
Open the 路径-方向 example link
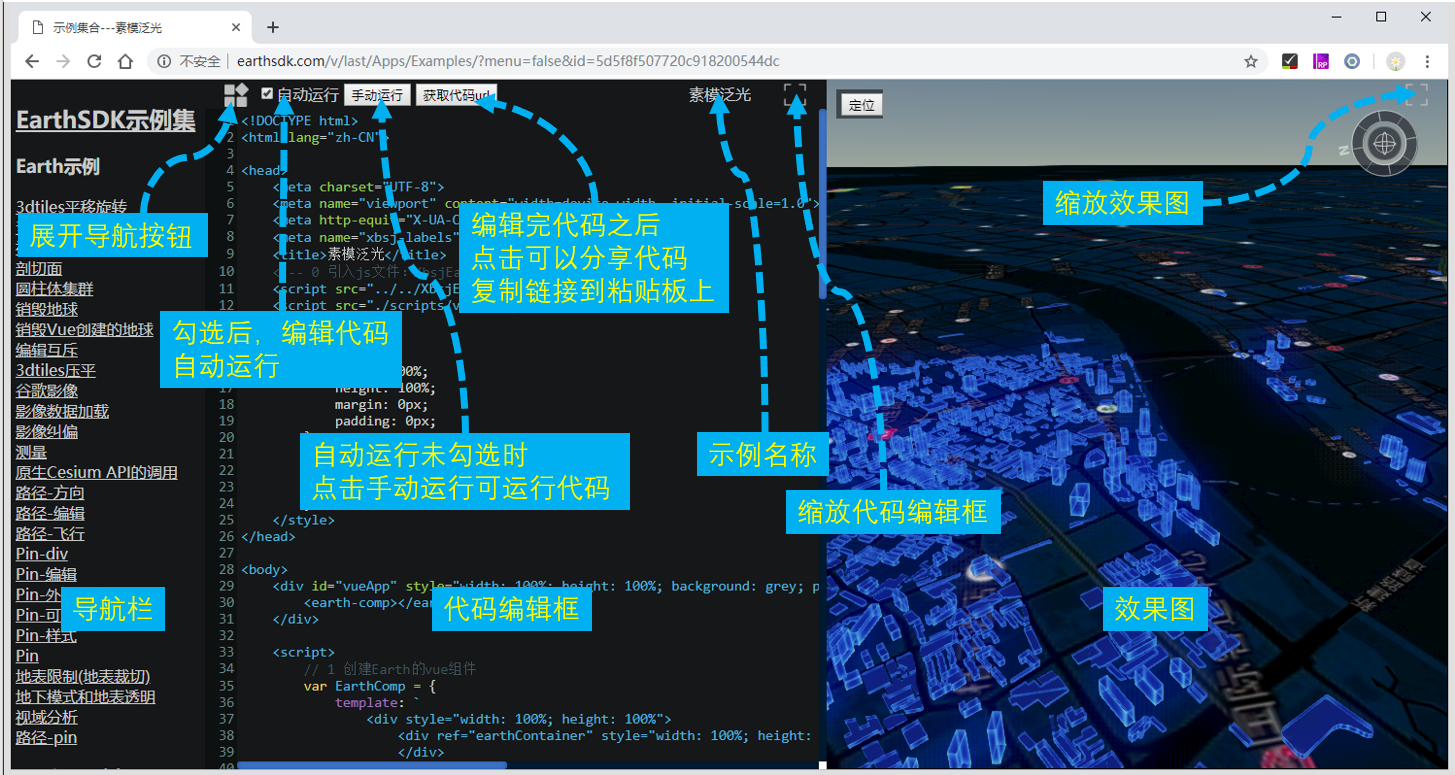(50, 492)
